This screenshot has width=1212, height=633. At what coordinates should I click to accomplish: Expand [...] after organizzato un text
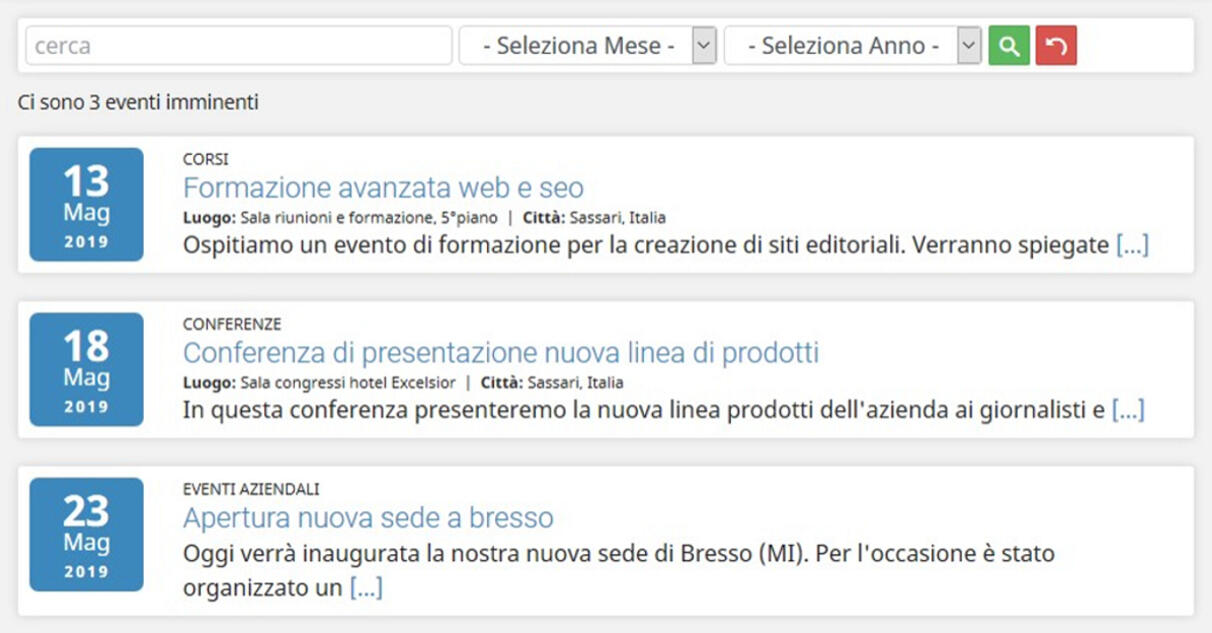click(366, 588)
